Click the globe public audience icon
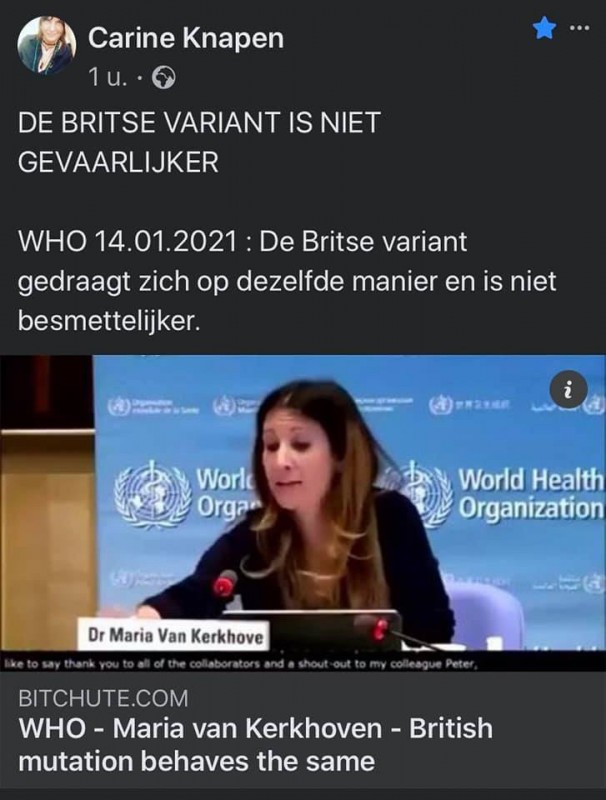The height and width of the screenshot is (800, 606). click(163, 78)
